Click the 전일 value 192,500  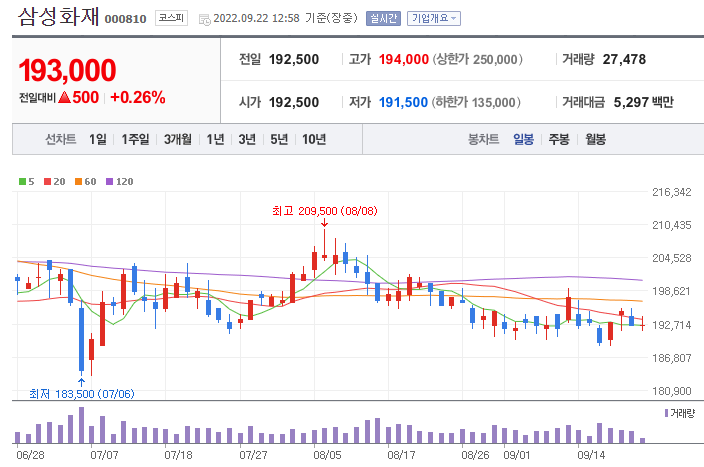(x=294, y=59)
